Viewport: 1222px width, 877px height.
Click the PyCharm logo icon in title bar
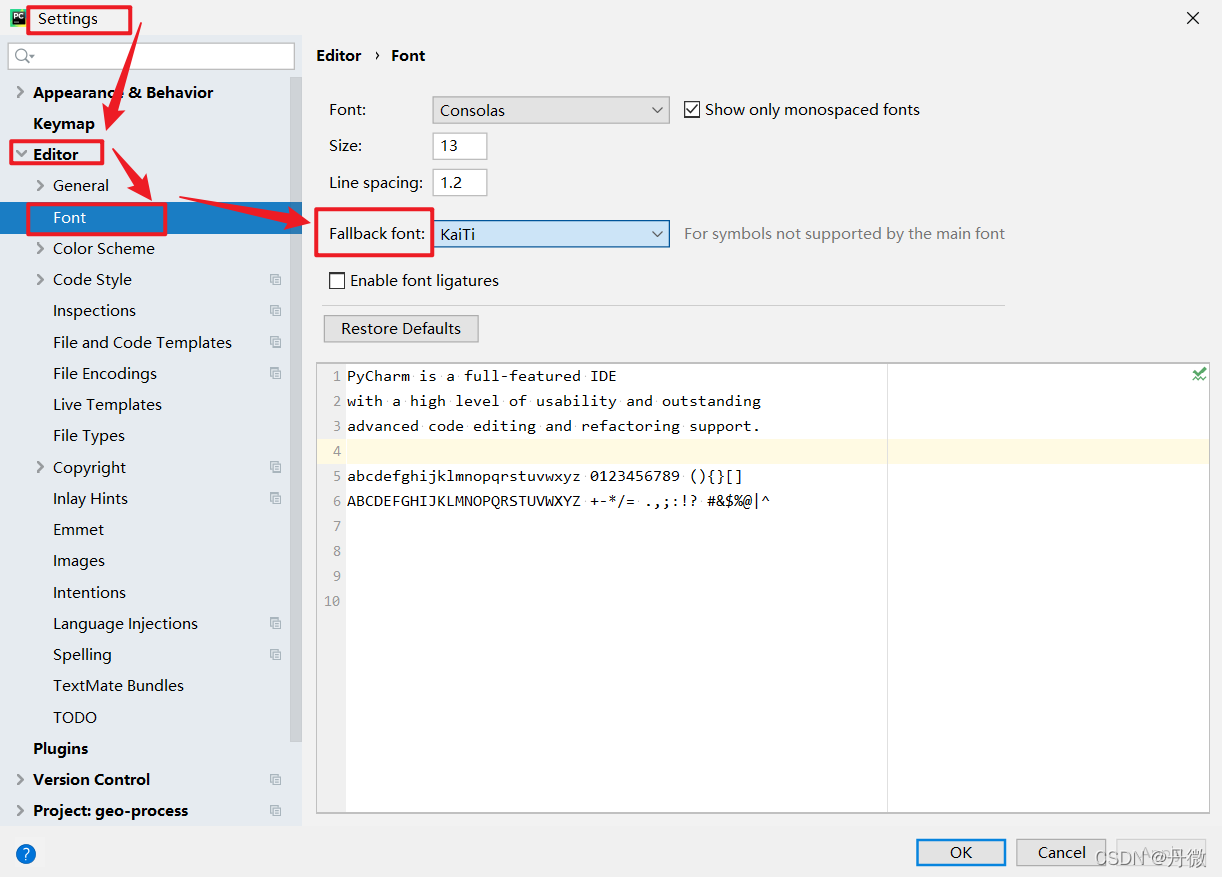(17, 17)
